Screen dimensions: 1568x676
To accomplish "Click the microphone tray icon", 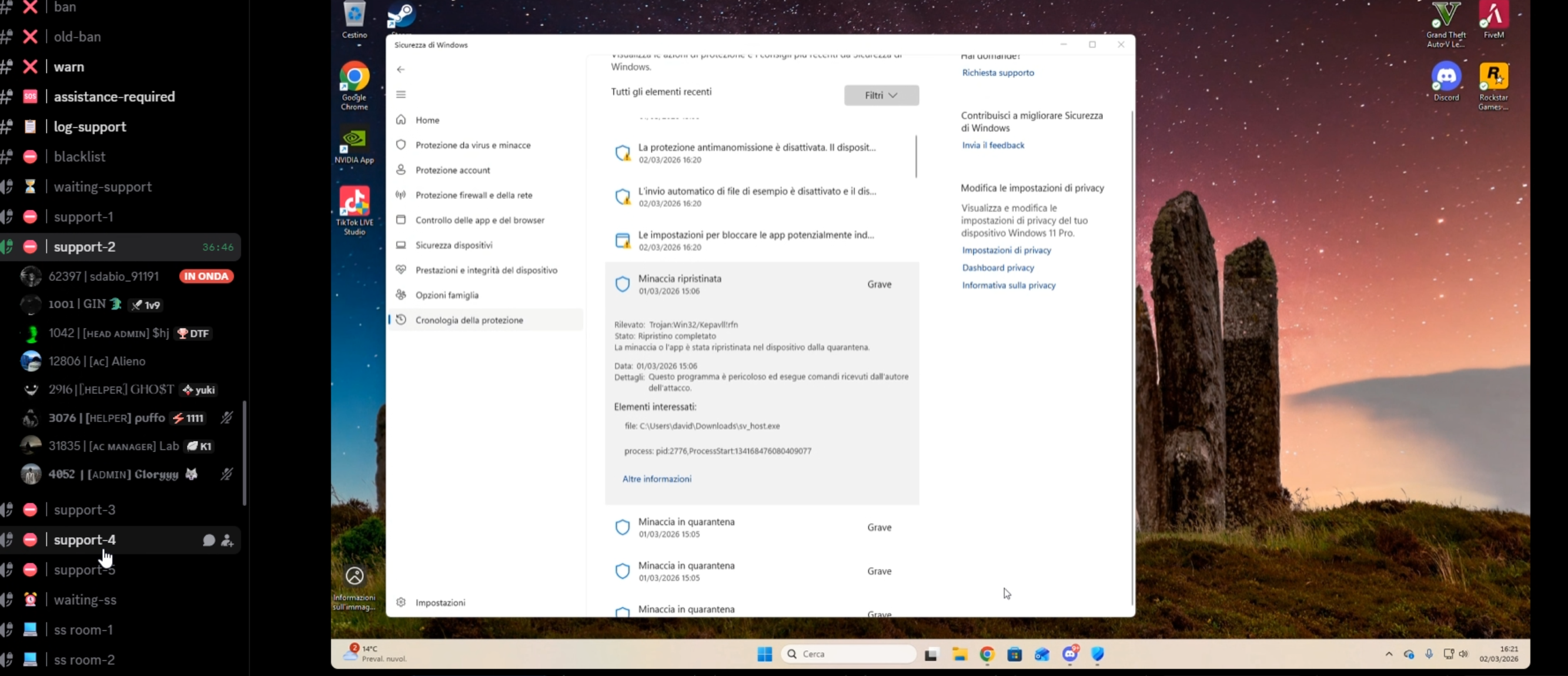I will tap(1429, 654).
